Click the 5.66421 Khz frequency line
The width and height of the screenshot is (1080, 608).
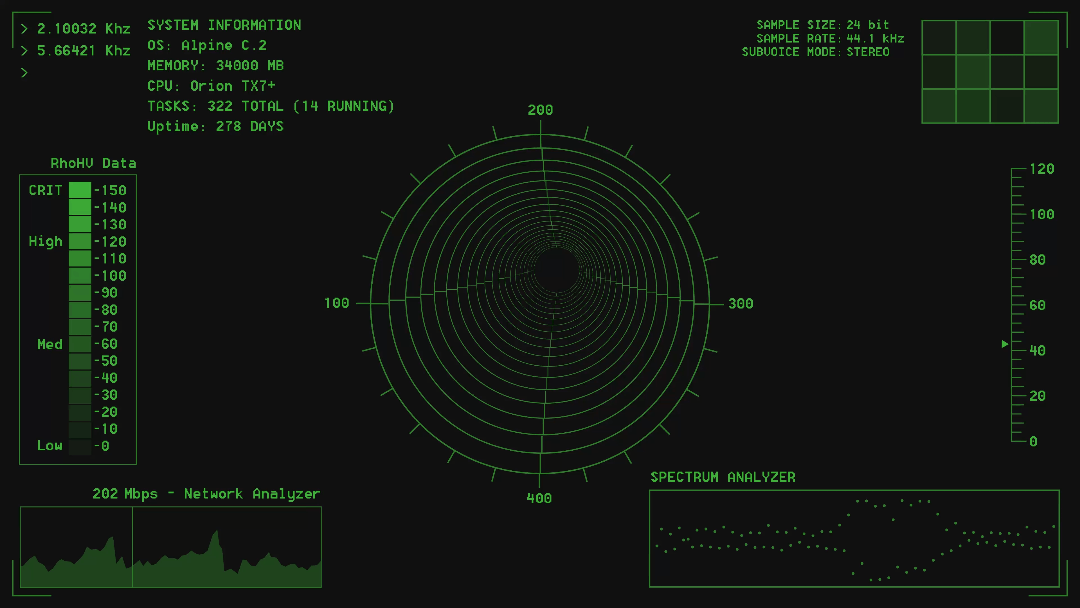tap(76, 51)
